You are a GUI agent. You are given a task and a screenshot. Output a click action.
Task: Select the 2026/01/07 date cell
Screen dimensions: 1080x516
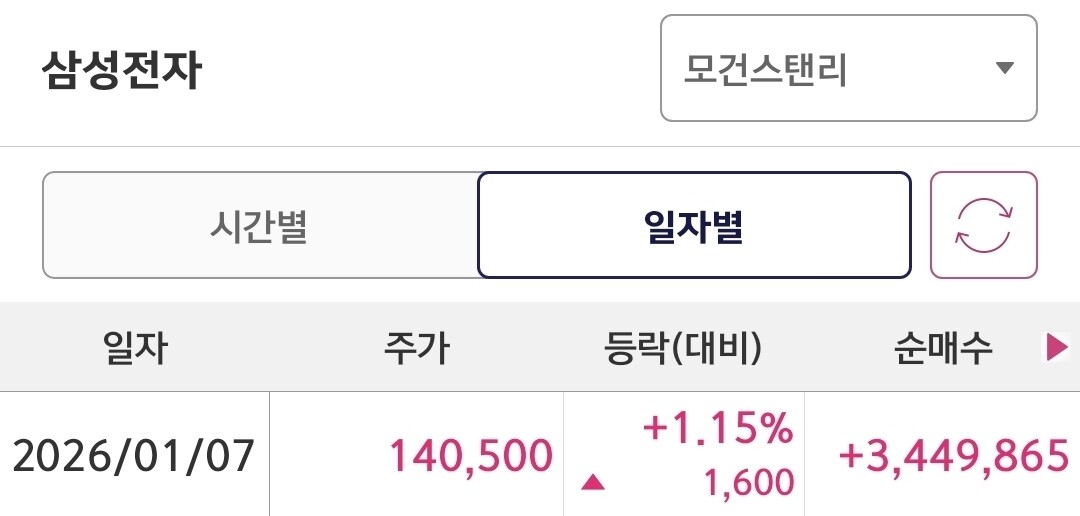(x=134, y=456)
